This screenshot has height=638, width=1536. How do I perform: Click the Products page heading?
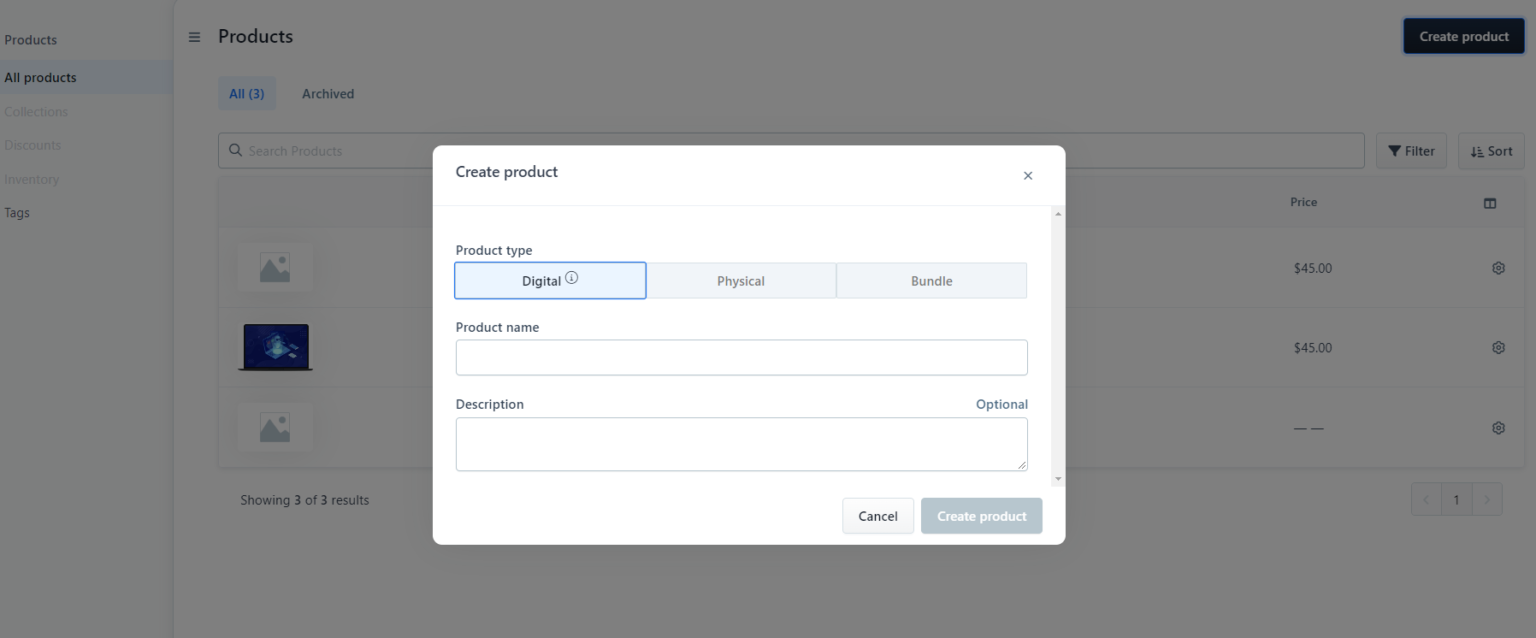(256, 37)
